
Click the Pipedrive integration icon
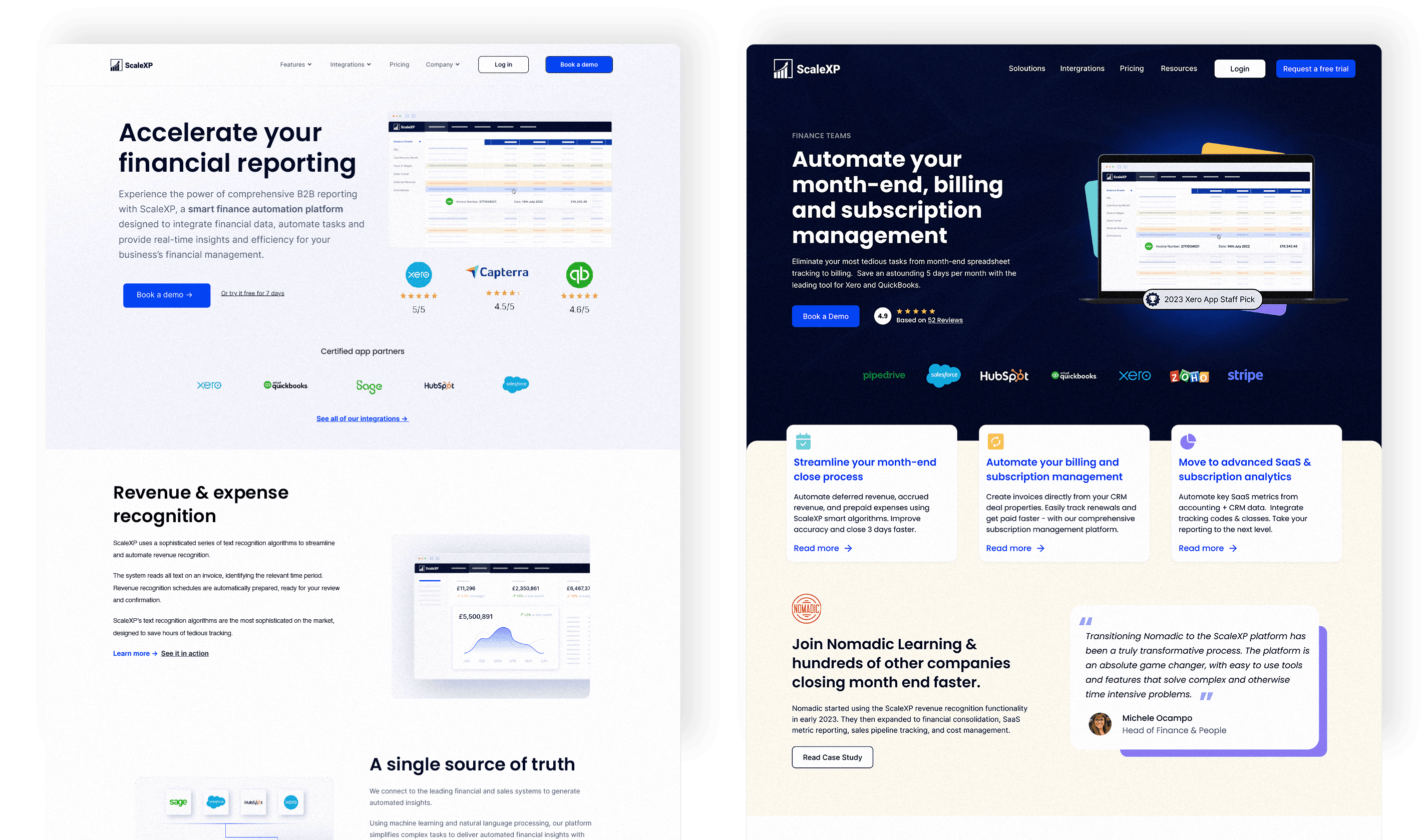(883, 376)
